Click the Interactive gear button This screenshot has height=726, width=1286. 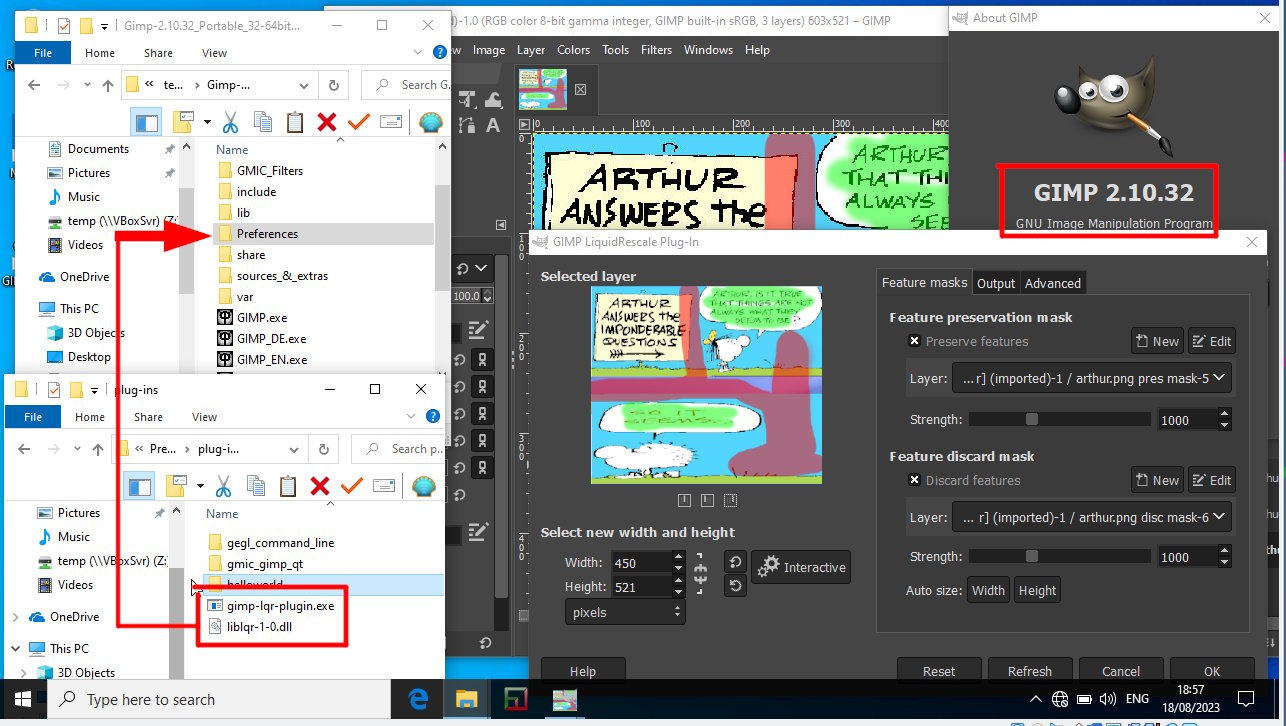coord(801,567)
